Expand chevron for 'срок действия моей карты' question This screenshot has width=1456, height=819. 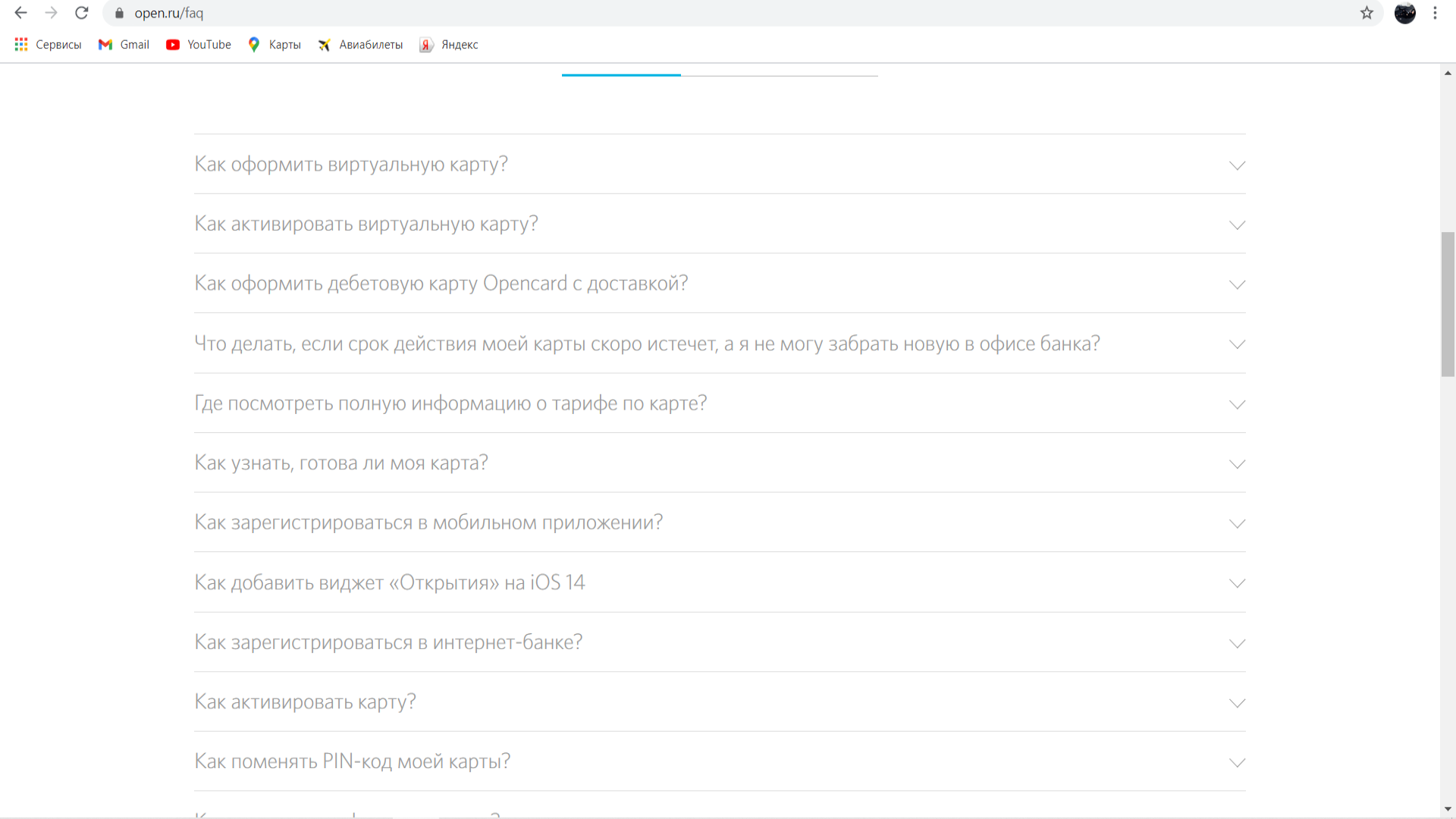point(1237,344)
